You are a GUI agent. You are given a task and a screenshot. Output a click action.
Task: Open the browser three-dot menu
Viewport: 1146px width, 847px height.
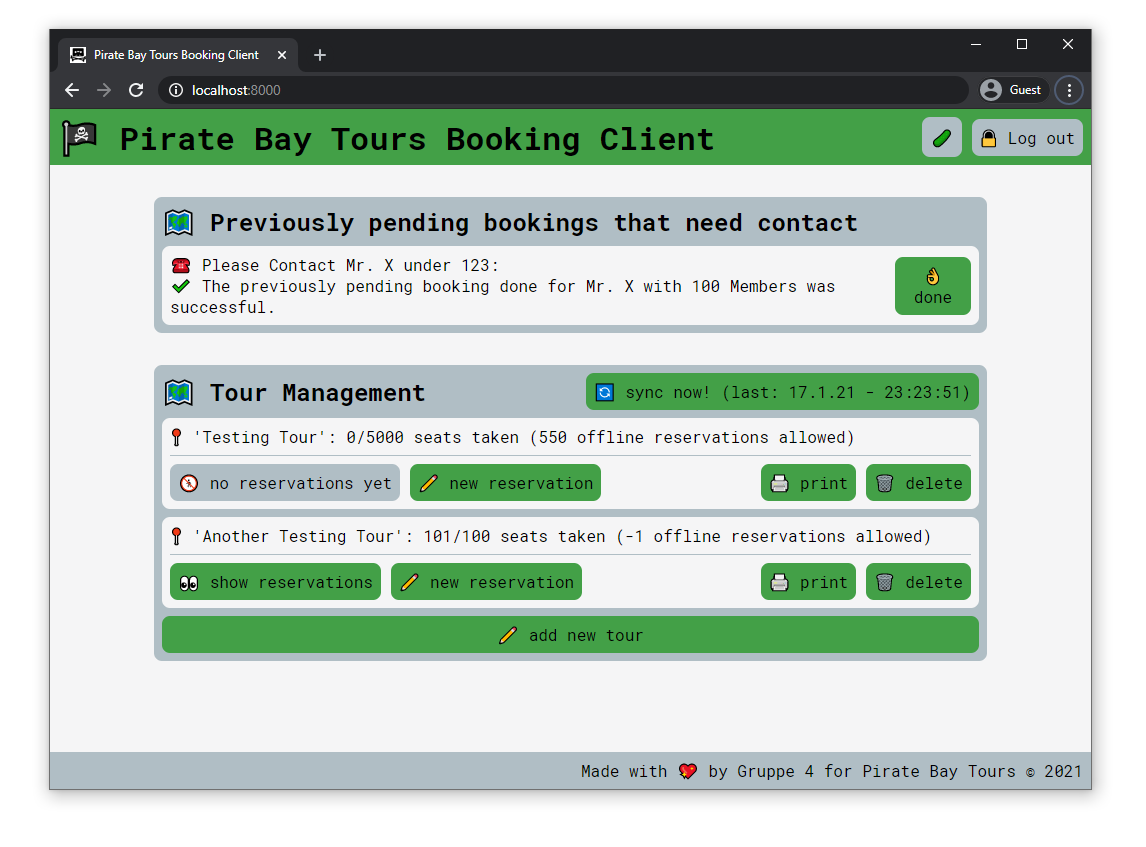click(x=1069, y=90)
